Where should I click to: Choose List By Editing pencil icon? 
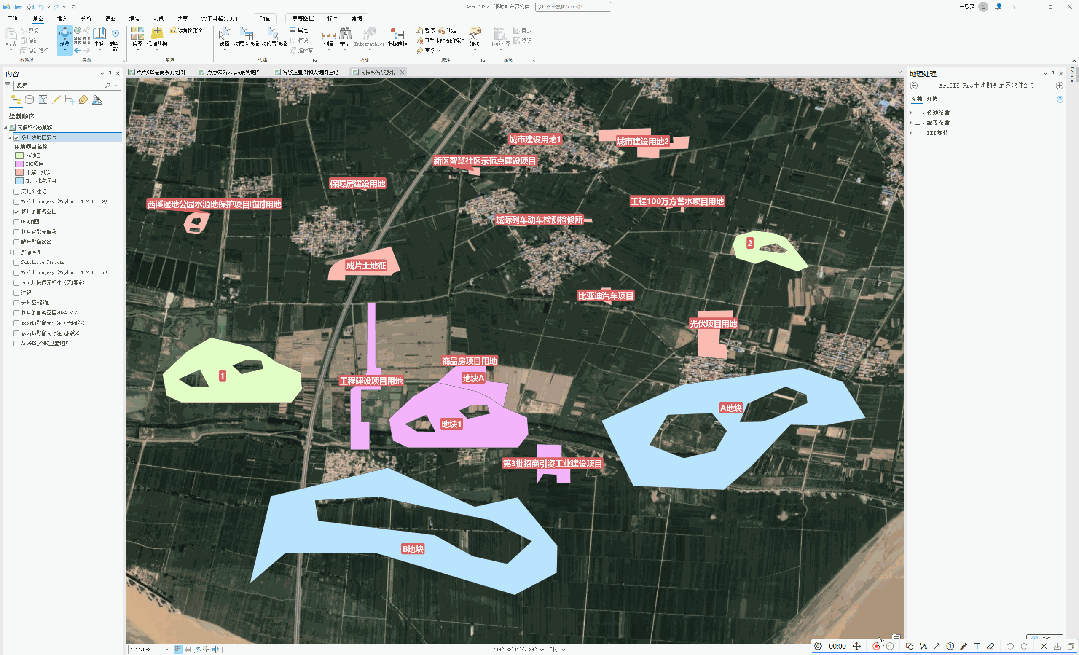[x=57, y=100]
